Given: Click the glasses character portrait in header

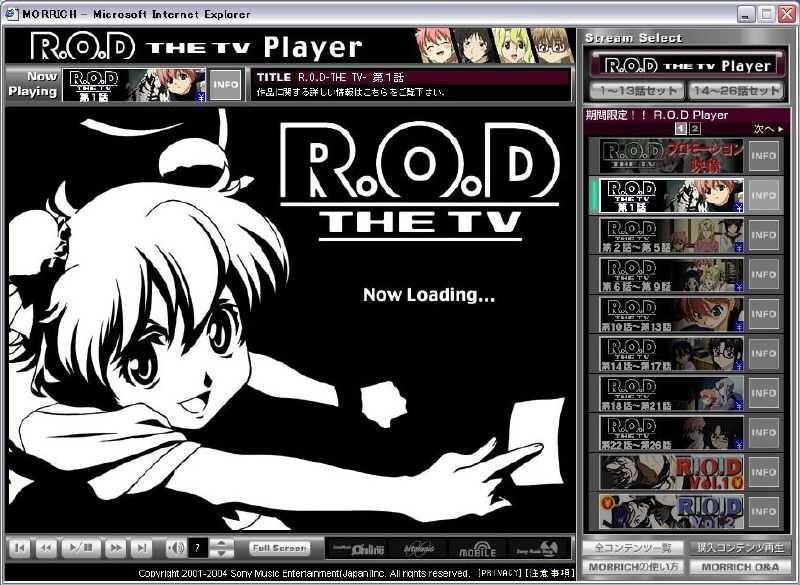Looking at the screenshot, I should [551, 46].
